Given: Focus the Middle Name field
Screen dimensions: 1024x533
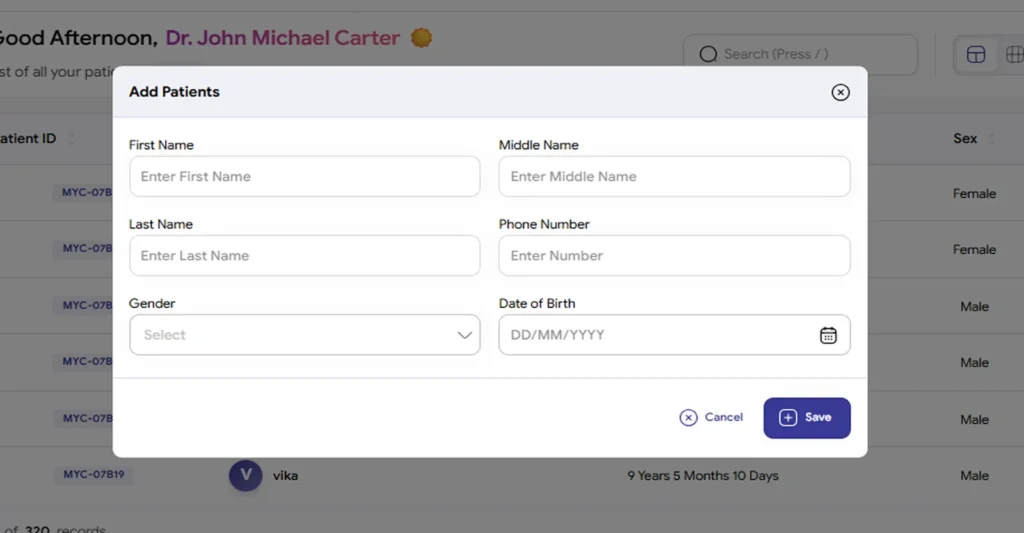Looking at the screenshot, I should [675, 176].
